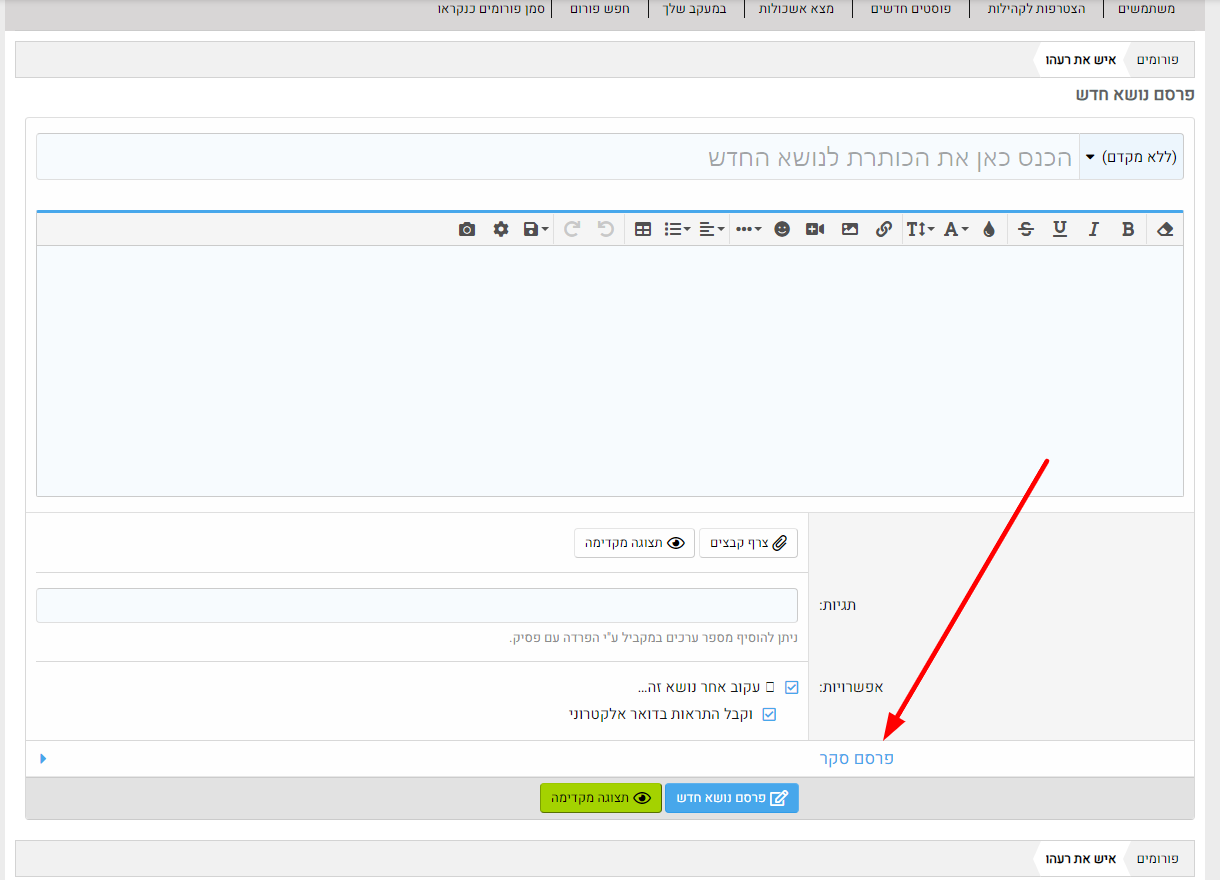Open the more insert options dropdown
1220x880 pixels.
748,229
